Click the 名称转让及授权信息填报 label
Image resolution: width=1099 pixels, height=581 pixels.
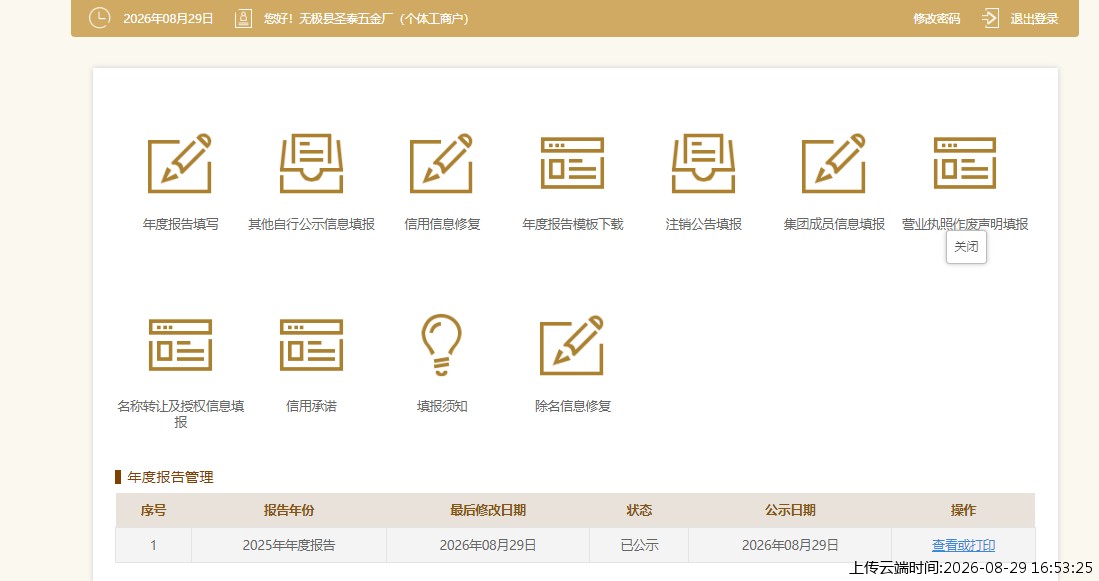(181, 413)
